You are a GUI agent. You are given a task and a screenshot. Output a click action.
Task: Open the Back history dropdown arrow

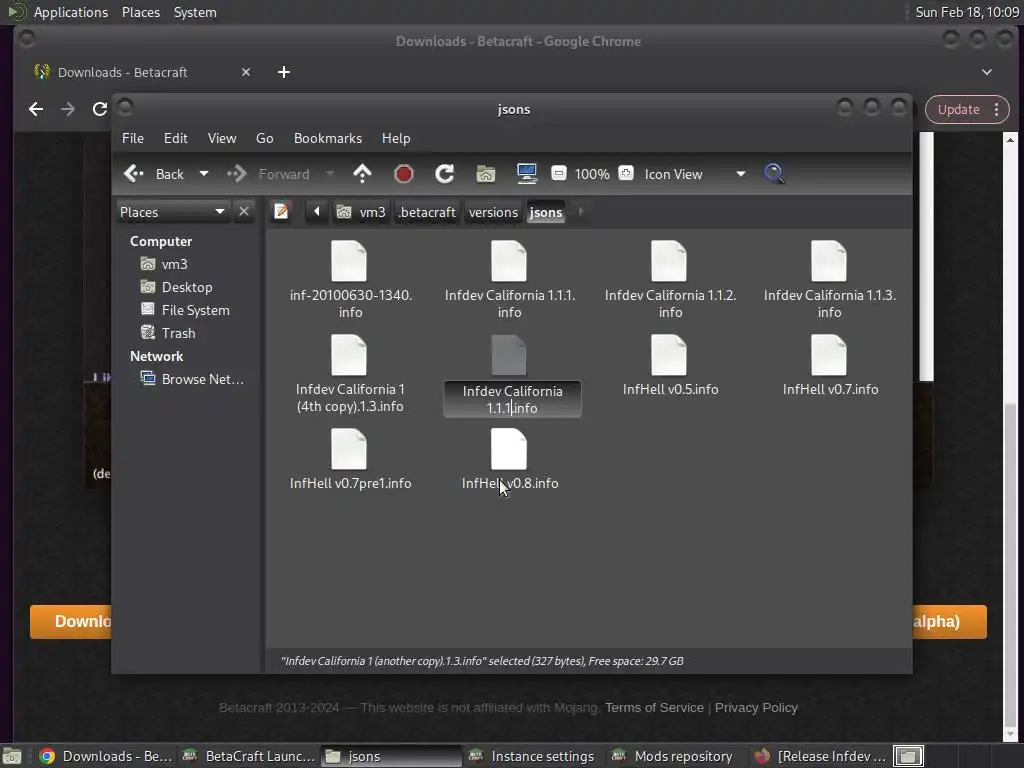(204, 174)
